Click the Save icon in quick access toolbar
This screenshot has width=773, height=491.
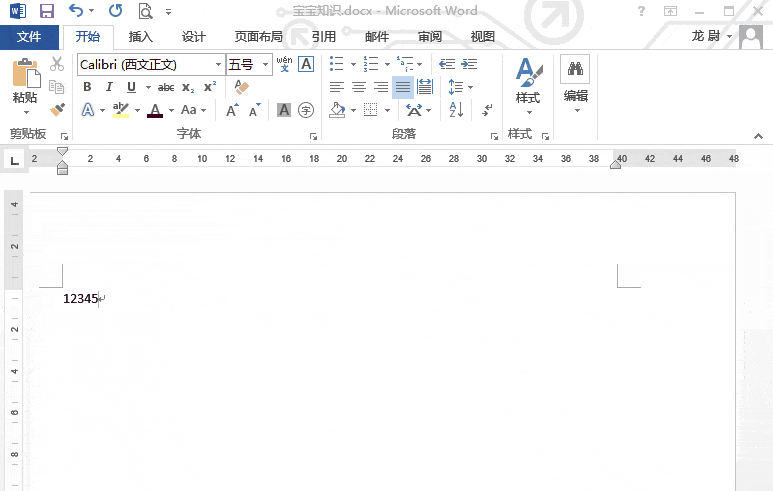click(46, 11)
